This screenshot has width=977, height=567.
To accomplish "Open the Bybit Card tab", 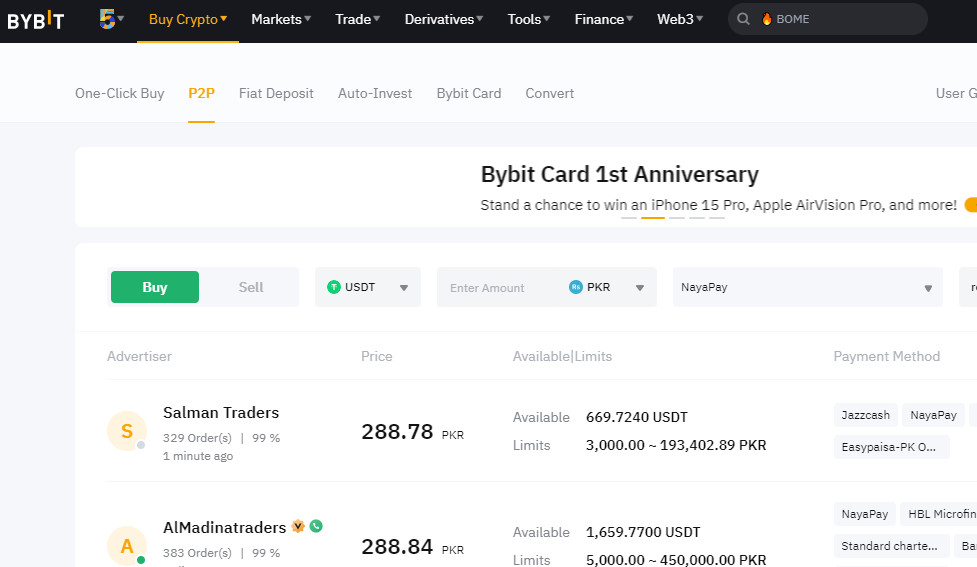I will click(x=469, y=93).
